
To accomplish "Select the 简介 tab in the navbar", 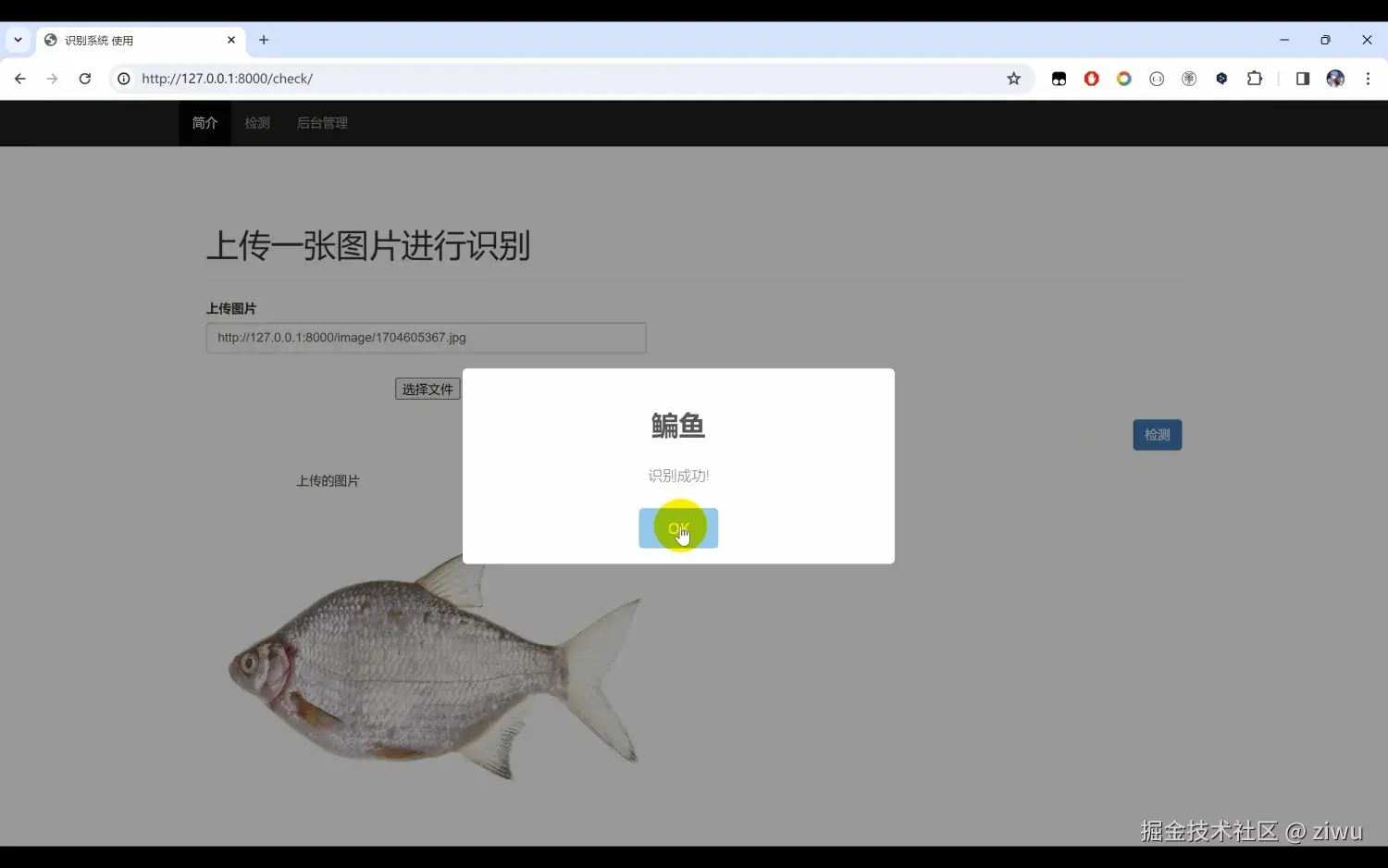I will tap(204, 122).
